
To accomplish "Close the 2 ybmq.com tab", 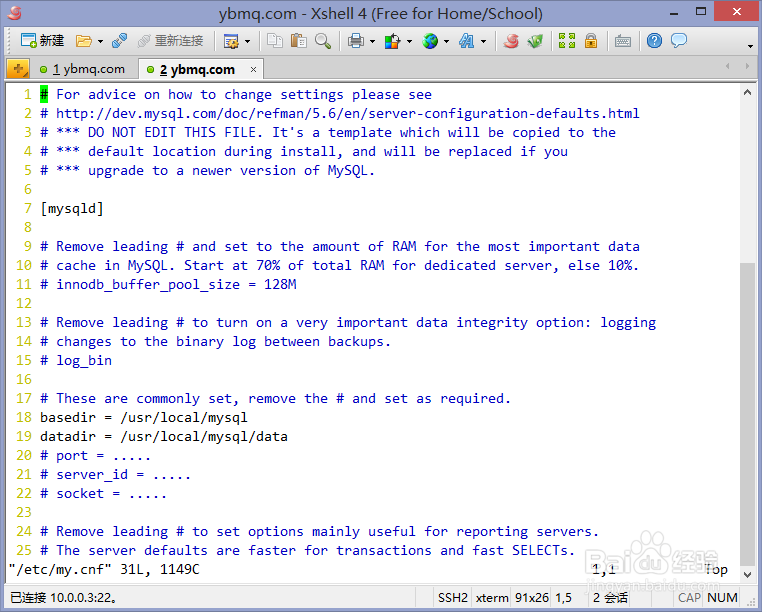I will pos(253,70).
